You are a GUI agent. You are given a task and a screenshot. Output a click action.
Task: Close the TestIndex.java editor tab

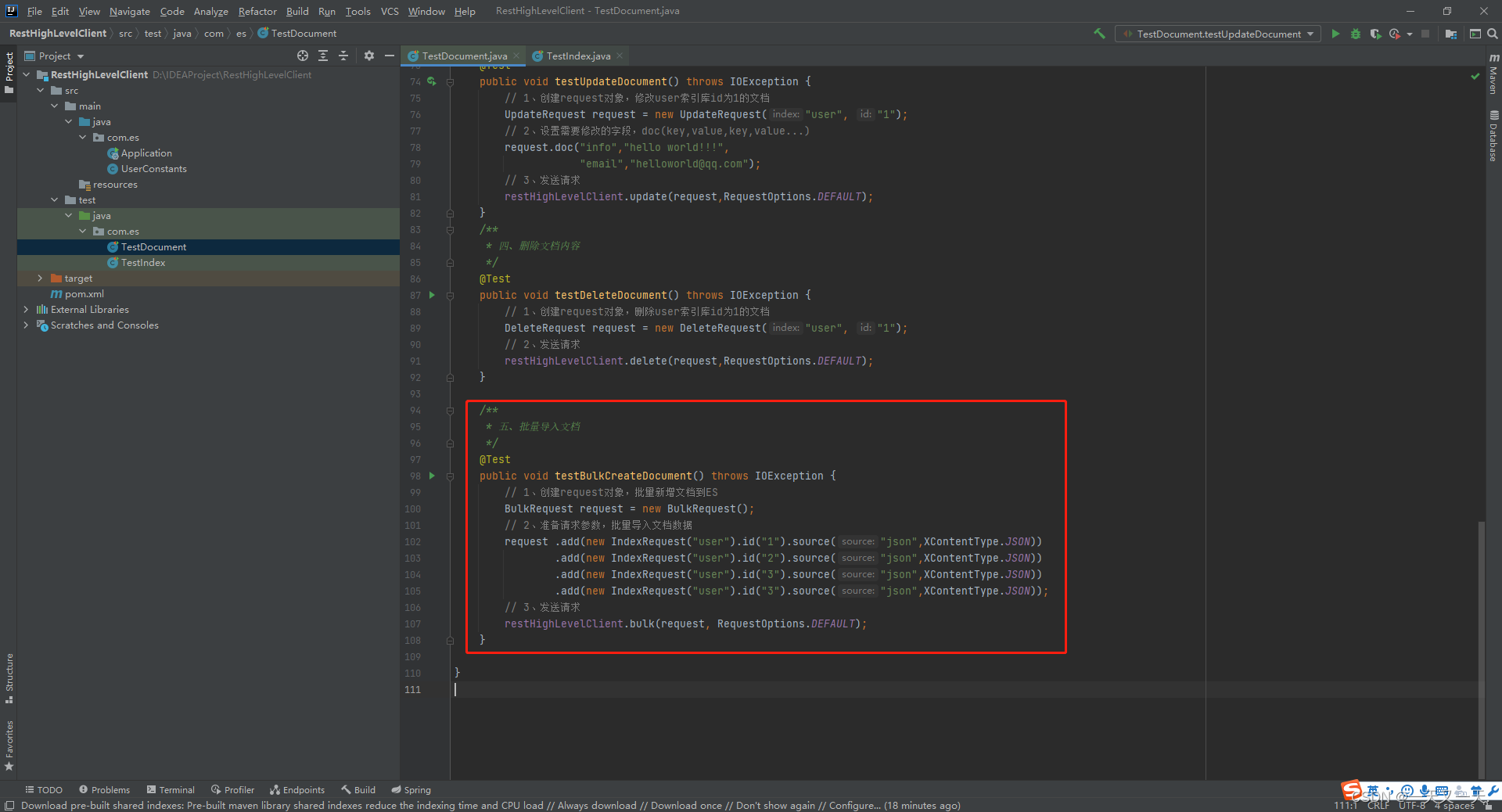pyautogui.click(x=620, y=56)
